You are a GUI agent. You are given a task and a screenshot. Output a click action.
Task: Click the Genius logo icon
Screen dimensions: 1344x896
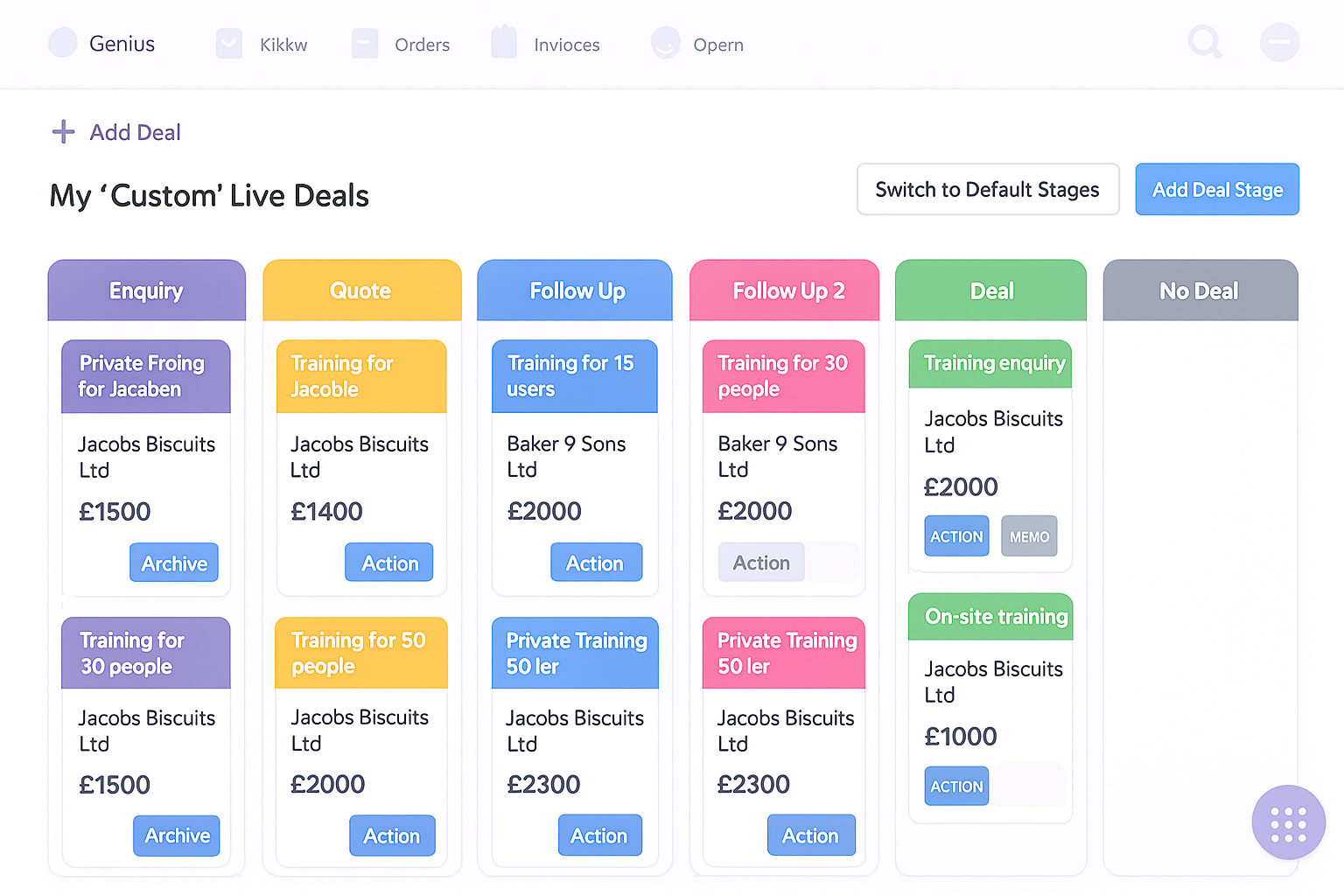click(63, 43)
